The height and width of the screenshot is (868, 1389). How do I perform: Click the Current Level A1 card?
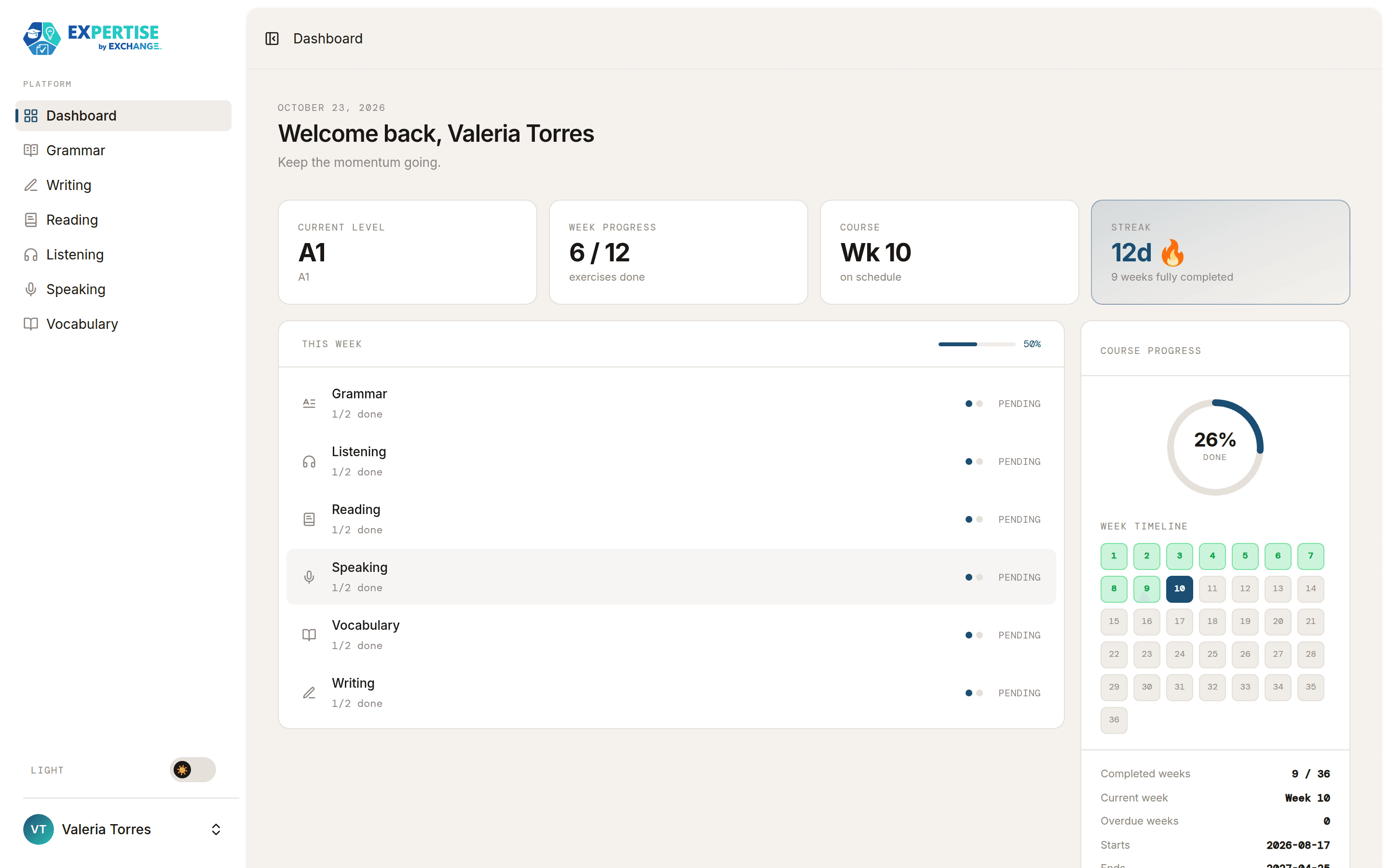408,252
